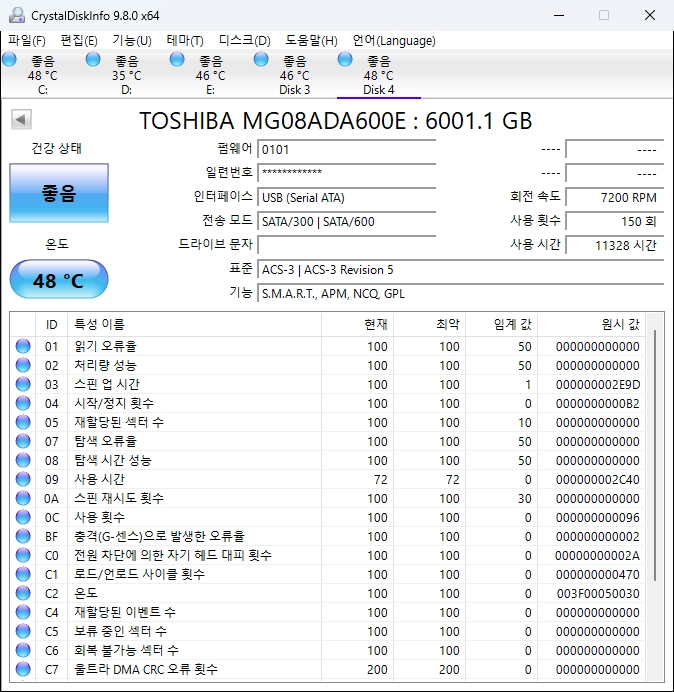This screenshot has height=692, width=674.
Task: Click blue status icon for attribute 04
Action: click(x=23, y=403)
